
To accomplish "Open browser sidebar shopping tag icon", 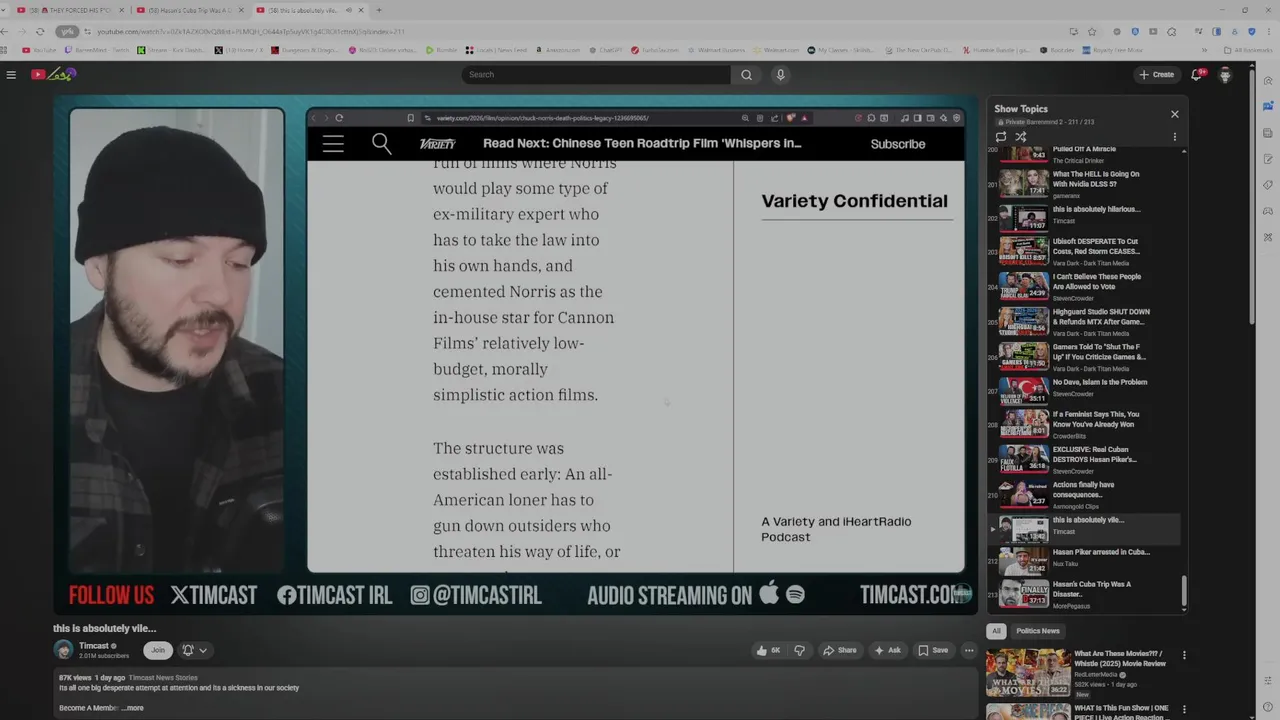I will click(x=1268, y=185).
